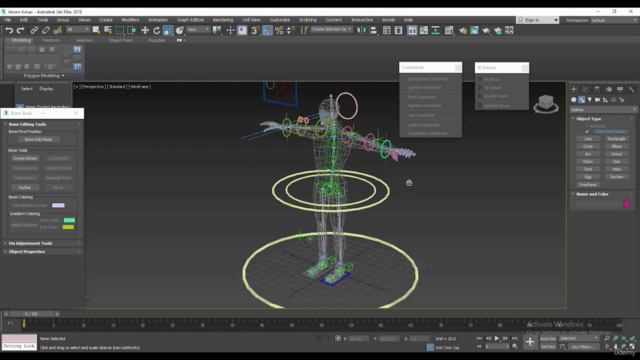
Task: Open the Selected key filter dropdown
Action: pos(579,338)
